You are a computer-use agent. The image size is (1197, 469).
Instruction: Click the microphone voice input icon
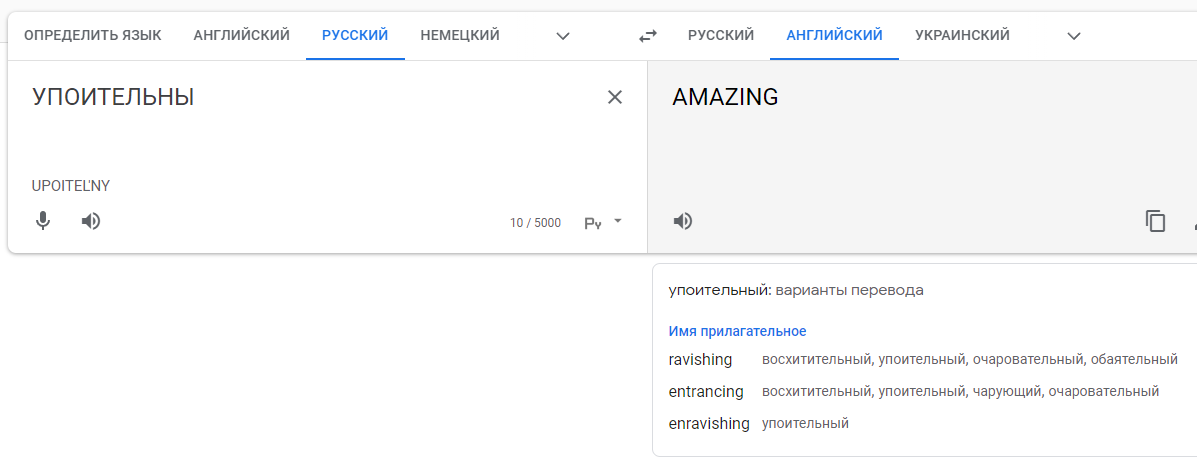pyautogui.click(x=43, y=221)
